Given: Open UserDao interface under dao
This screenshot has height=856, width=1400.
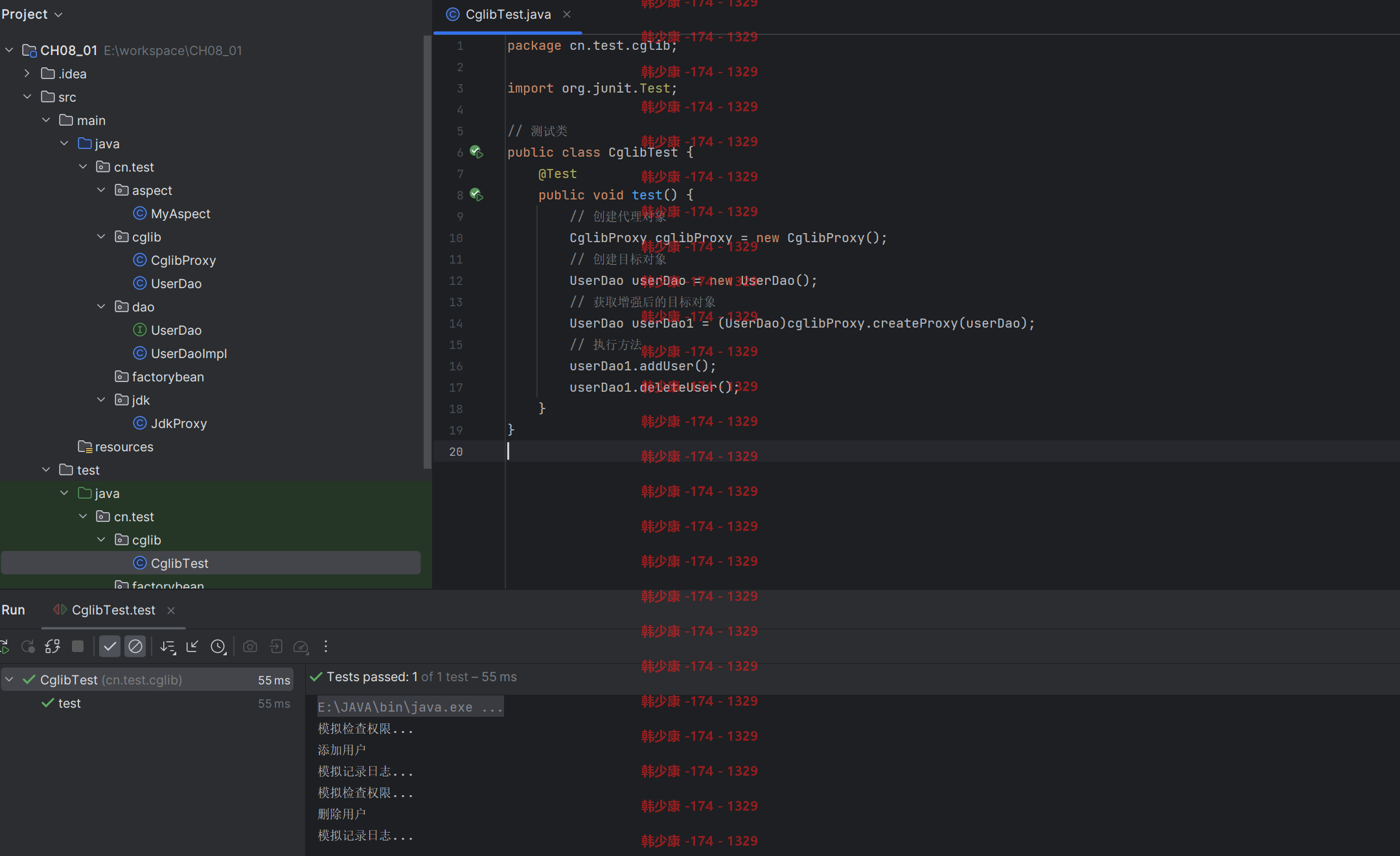Looking at the screenshot, I should pyautogui.click(x=176, y=330).
